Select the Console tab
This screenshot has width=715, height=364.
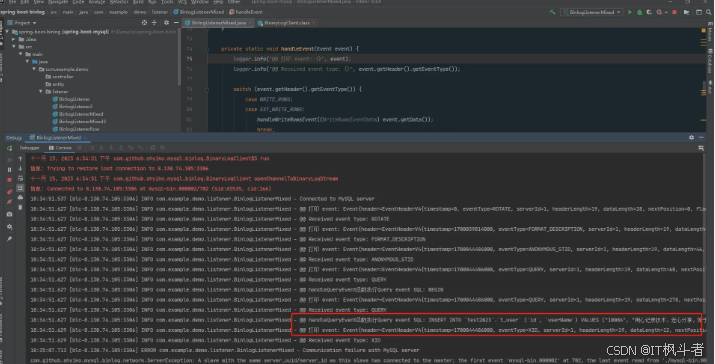click(61, 148)
